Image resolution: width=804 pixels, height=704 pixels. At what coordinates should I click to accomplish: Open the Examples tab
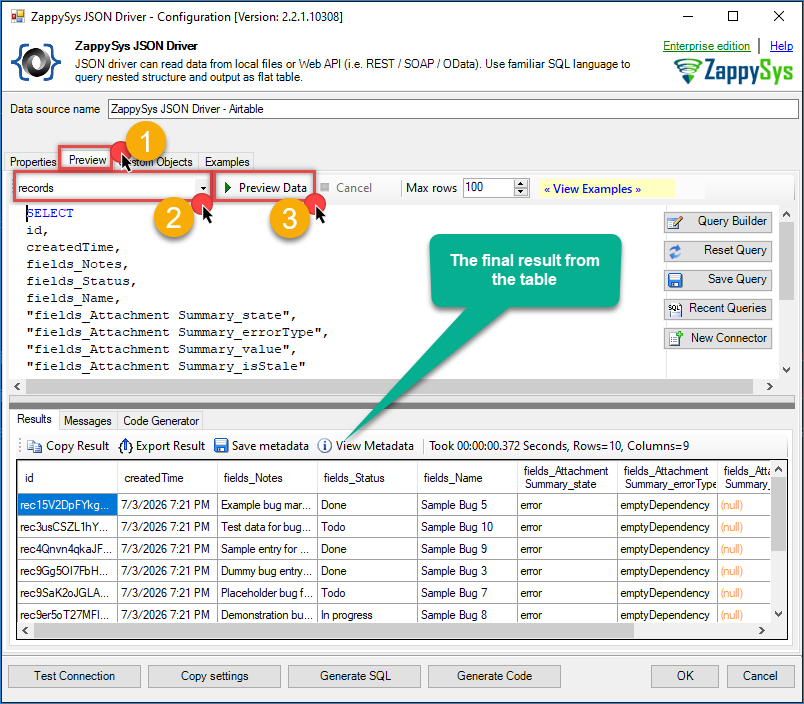(227, 162)
